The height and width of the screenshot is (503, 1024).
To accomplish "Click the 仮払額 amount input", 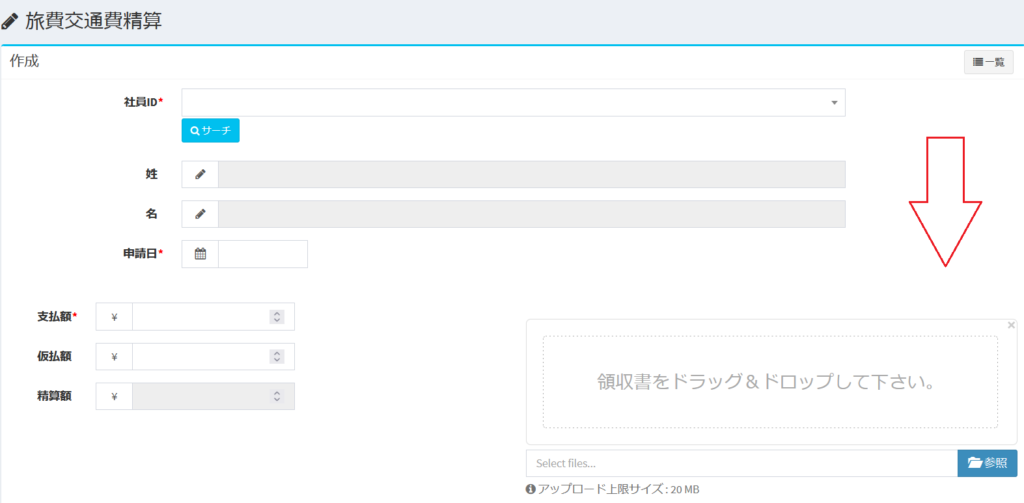I will [213, 357].
